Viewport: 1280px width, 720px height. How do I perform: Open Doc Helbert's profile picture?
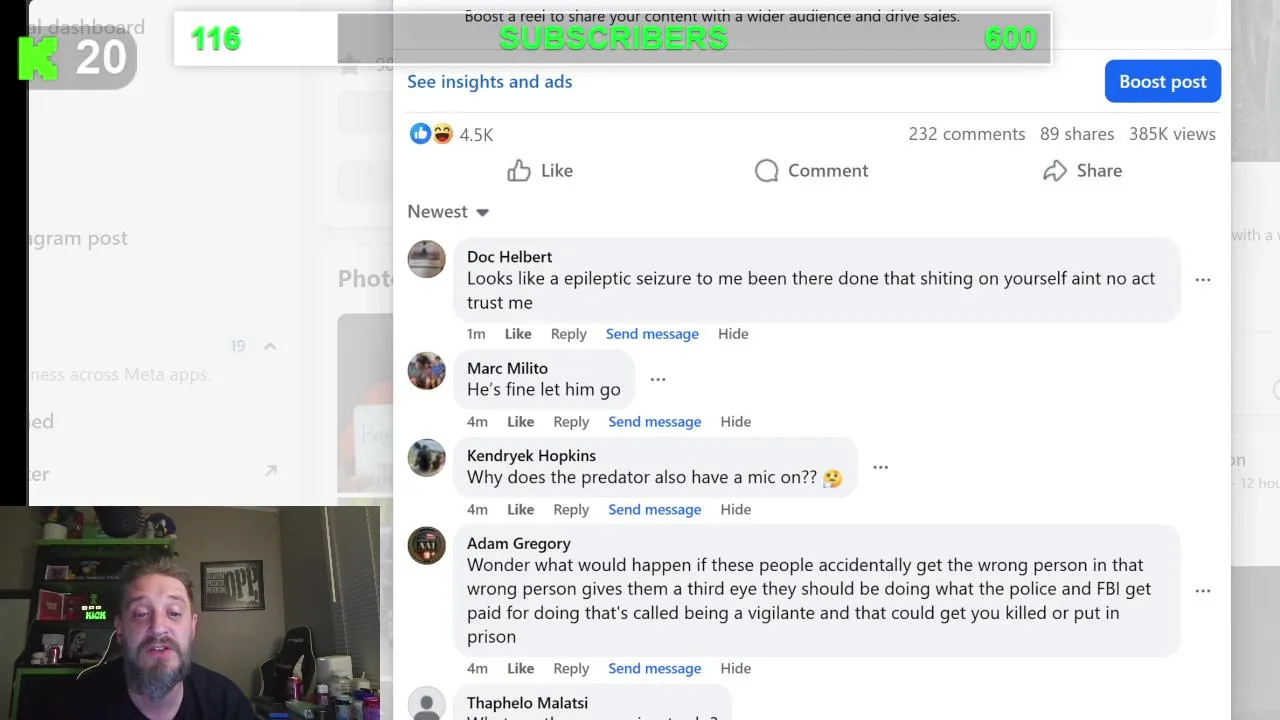[426, 259]
